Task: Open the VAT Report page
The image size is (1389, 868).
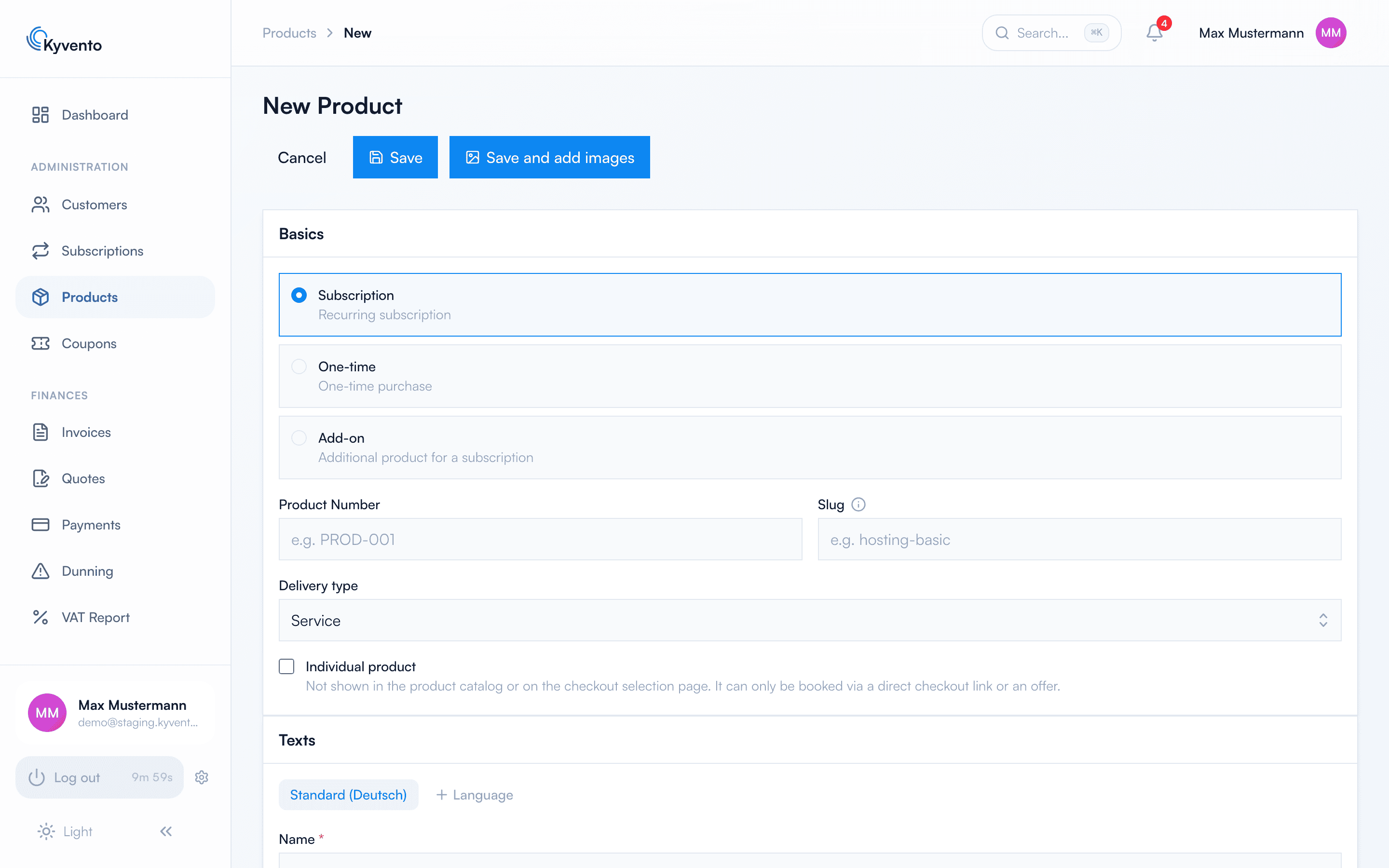Action: coord(115,617)
